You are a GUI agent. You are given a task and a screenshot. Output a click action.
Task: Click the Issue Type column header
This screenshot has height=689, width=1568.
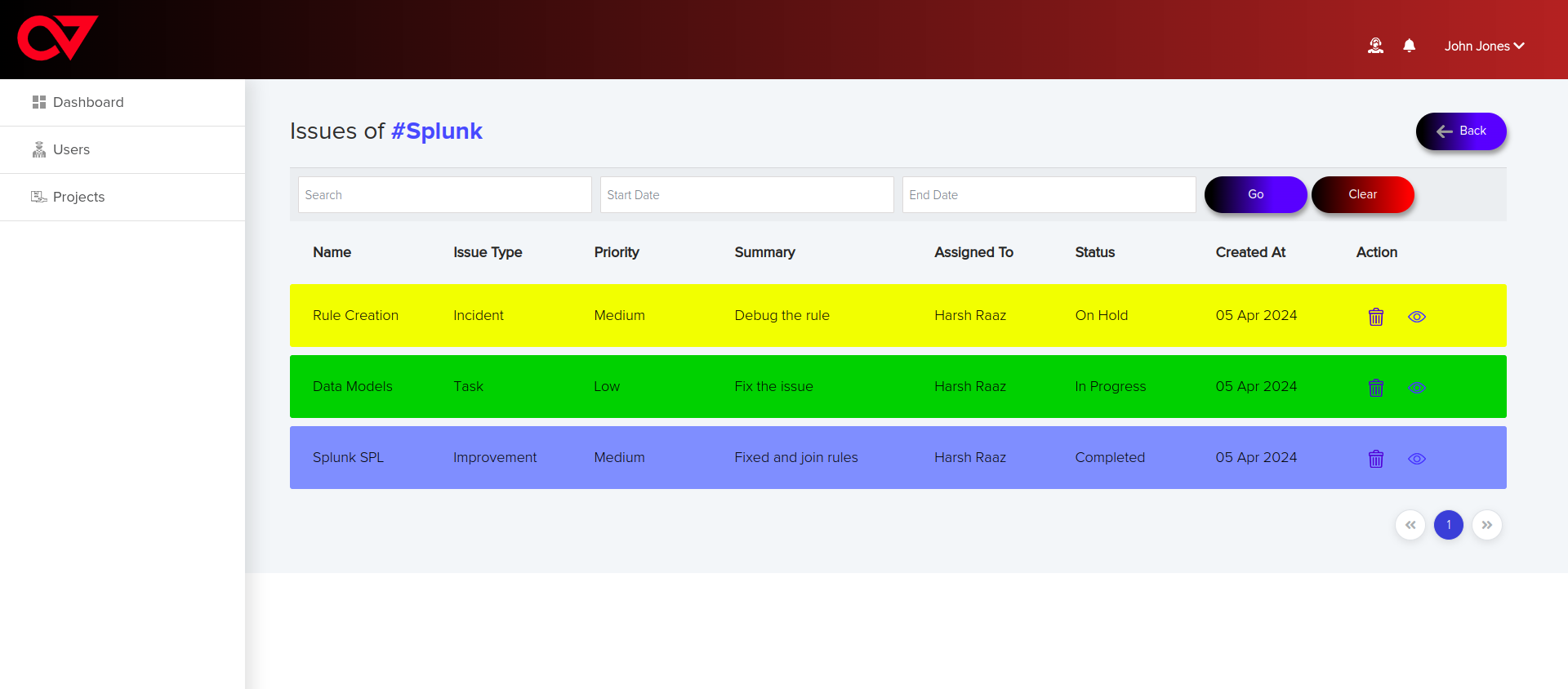(488, 252)
